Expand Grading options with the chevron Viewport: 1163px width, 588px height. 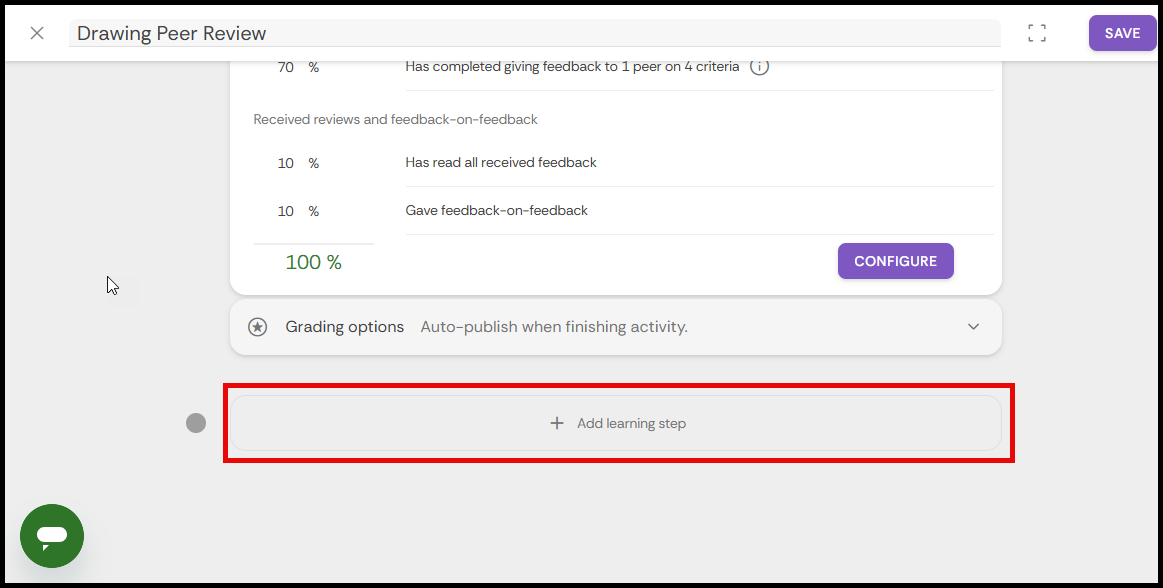point(973,327)
